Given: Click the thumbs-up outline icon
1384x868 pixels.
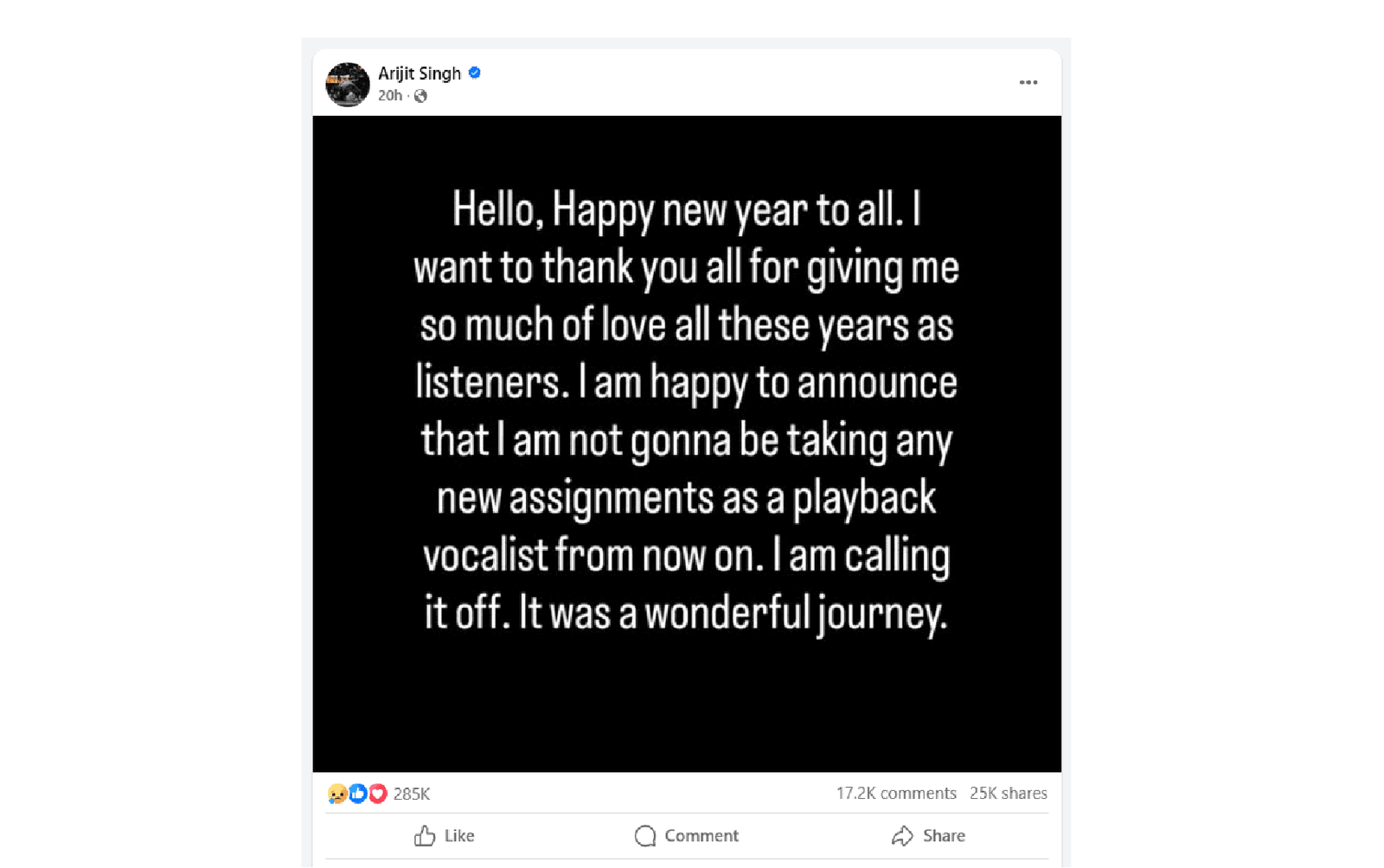Looking at the screenshot, I should click(425, 836).
